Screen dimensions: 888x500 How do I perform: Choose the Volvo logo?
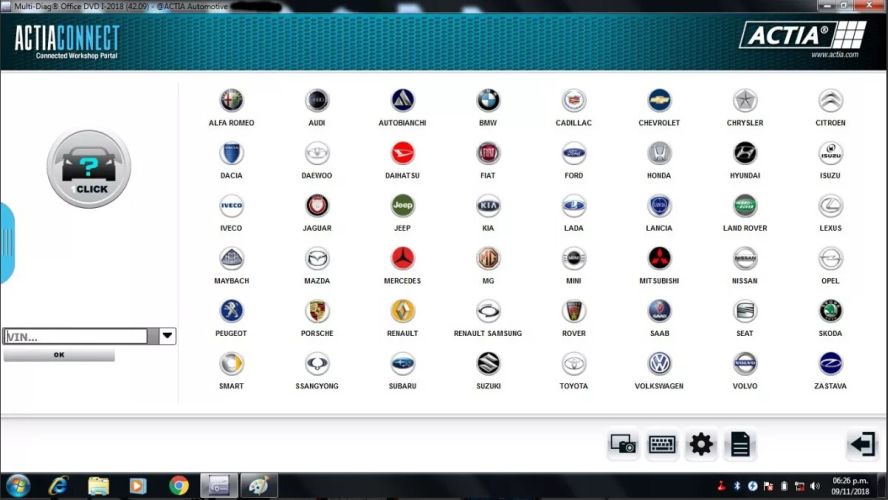[745, 364]
